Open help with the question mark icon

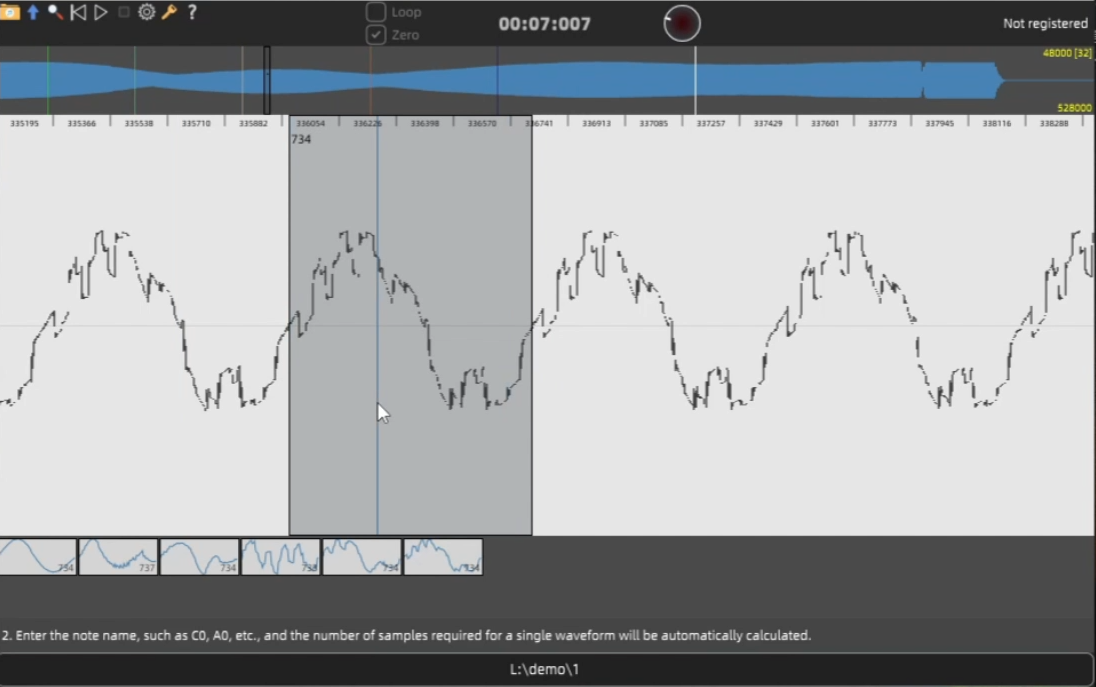pyautogui.click(x=192, y=12)
